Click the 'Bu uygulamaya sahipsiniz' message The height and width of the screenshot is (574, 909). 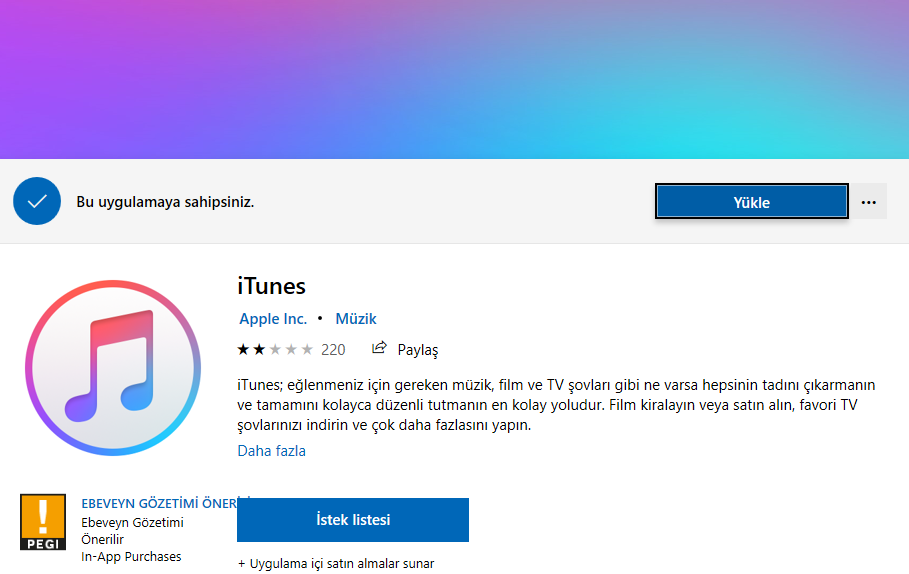(x=165, y=202)
